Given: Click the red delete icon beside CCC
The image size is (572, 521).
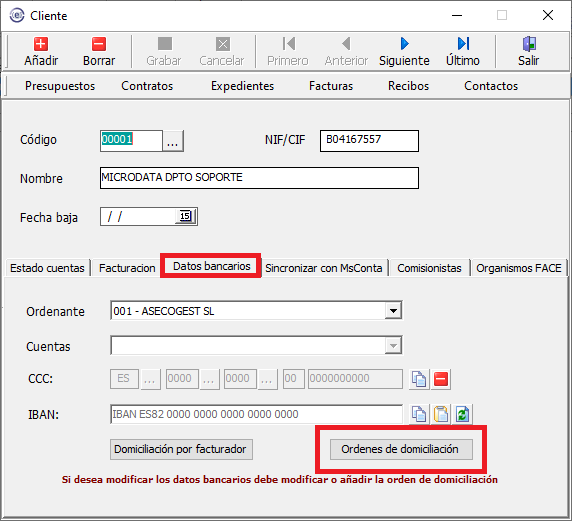Looking at the screenshot, I should [x=441, y=379].
